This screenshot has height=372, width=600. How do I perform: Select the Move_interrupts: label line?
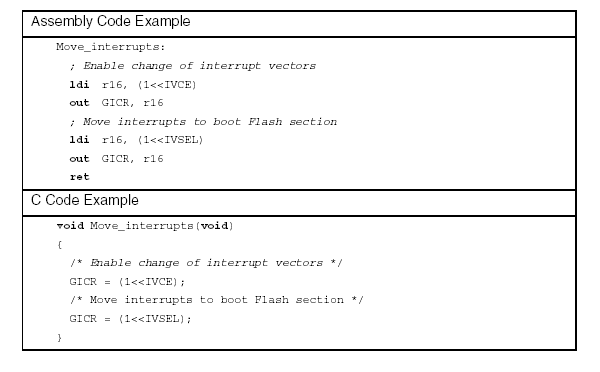pos(111,47)
